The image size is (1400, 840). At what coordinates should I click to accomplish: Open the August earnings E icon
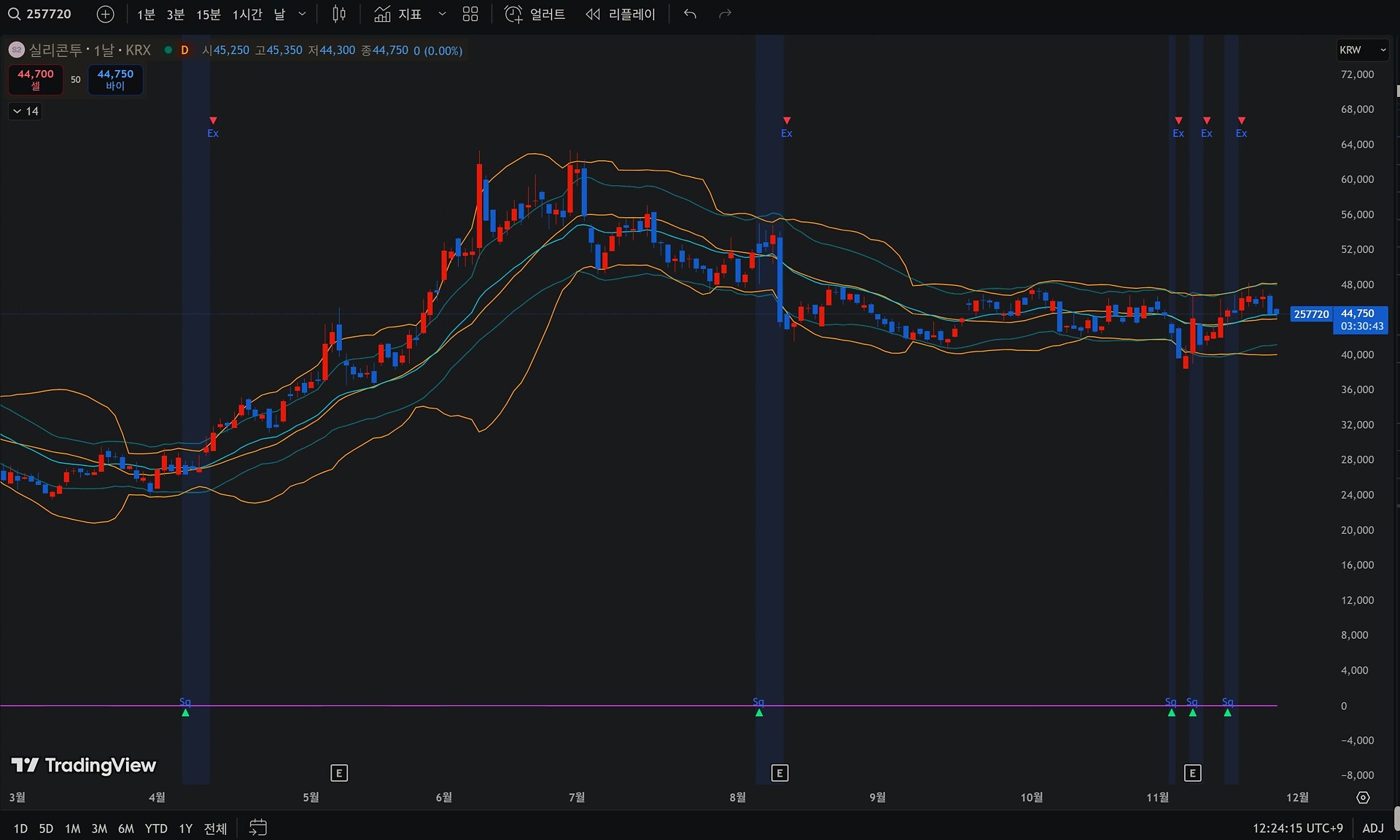[779, 773]
